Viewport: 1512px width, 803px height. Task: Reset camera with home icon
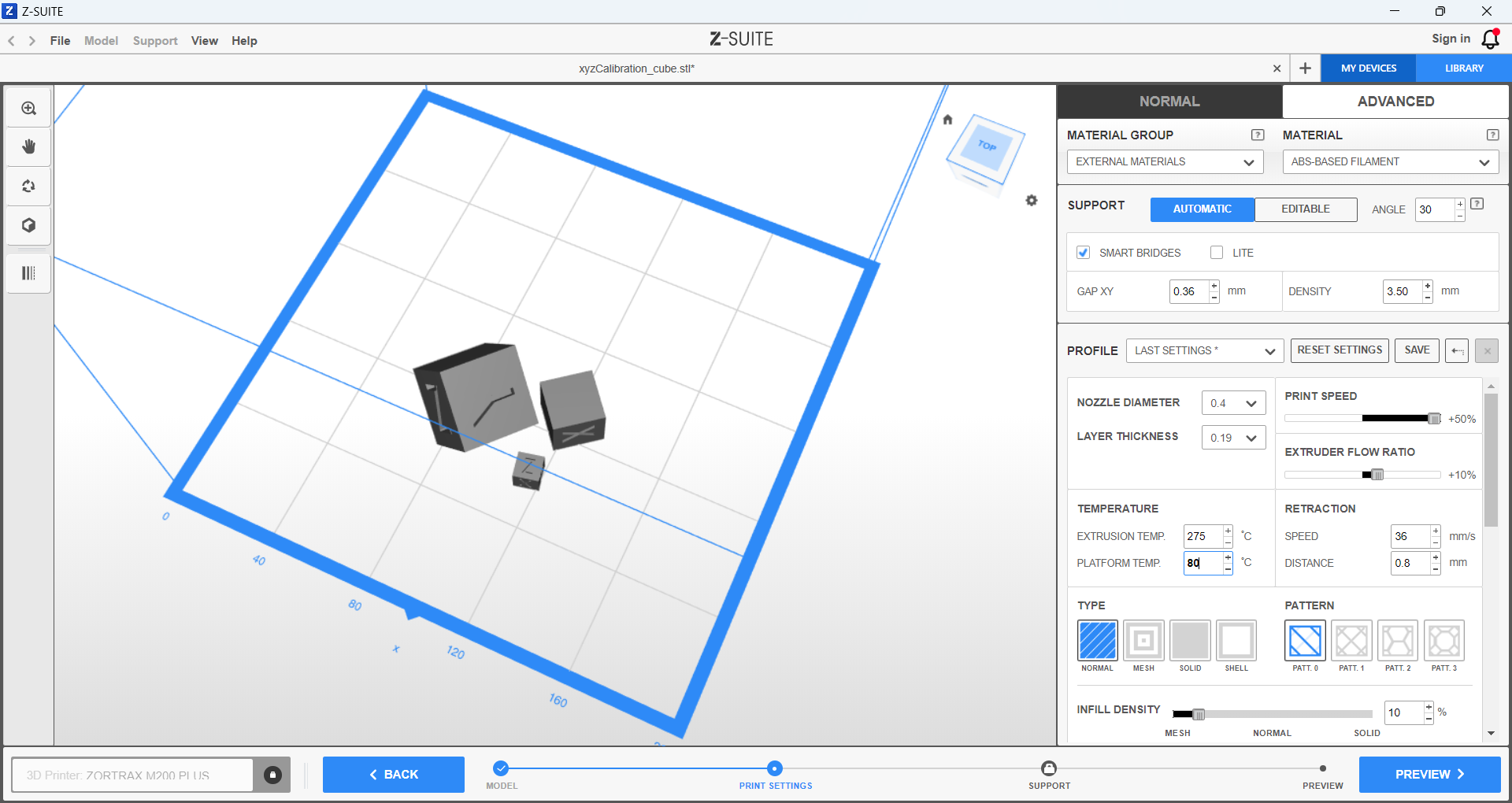pyautogui.click(x=947, y=120)
